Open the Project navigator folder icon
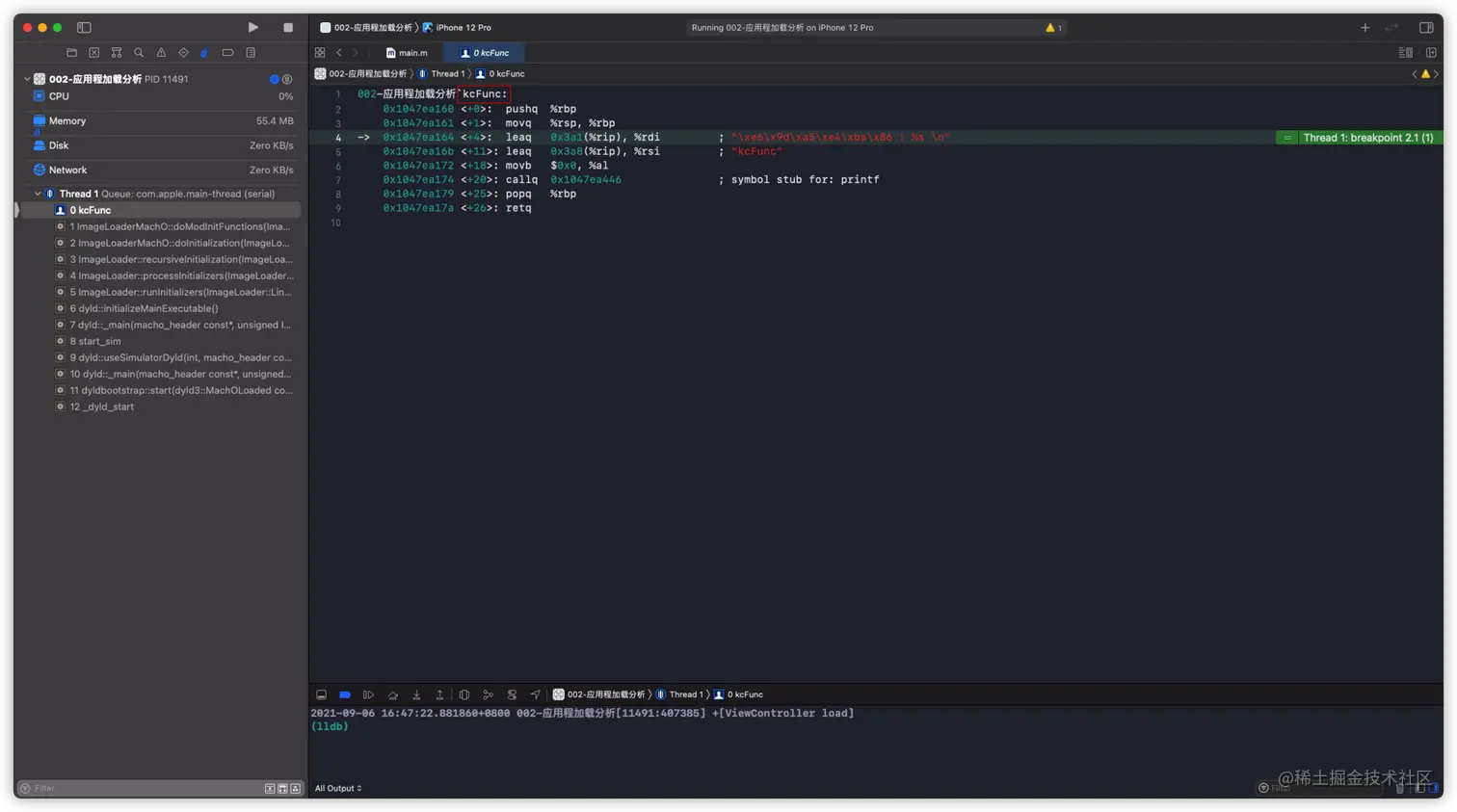1457x812 pixels. (71, 53)
